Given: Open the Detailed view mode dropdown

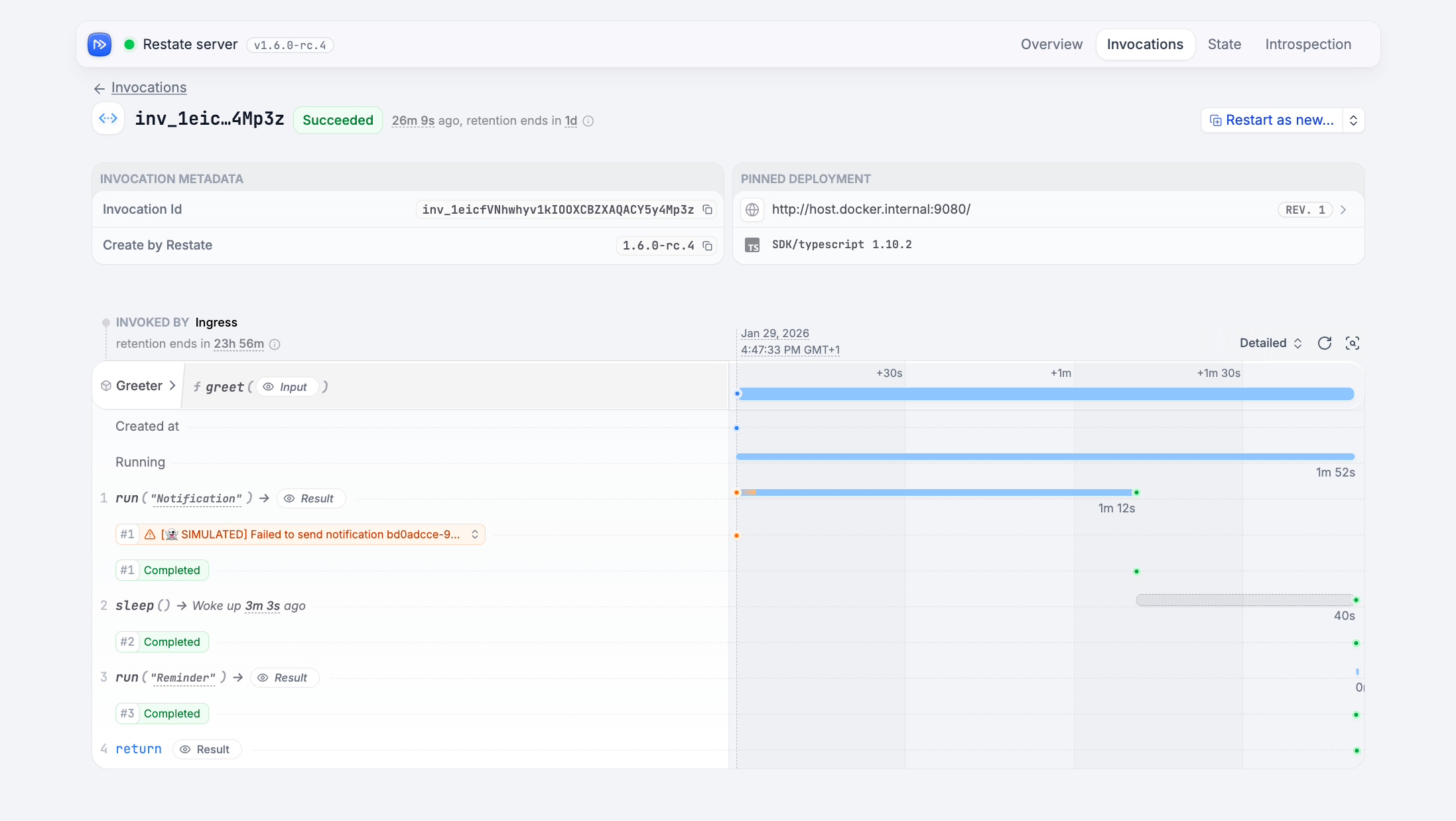Looking at the screenshot, I should pos(1271,343).
